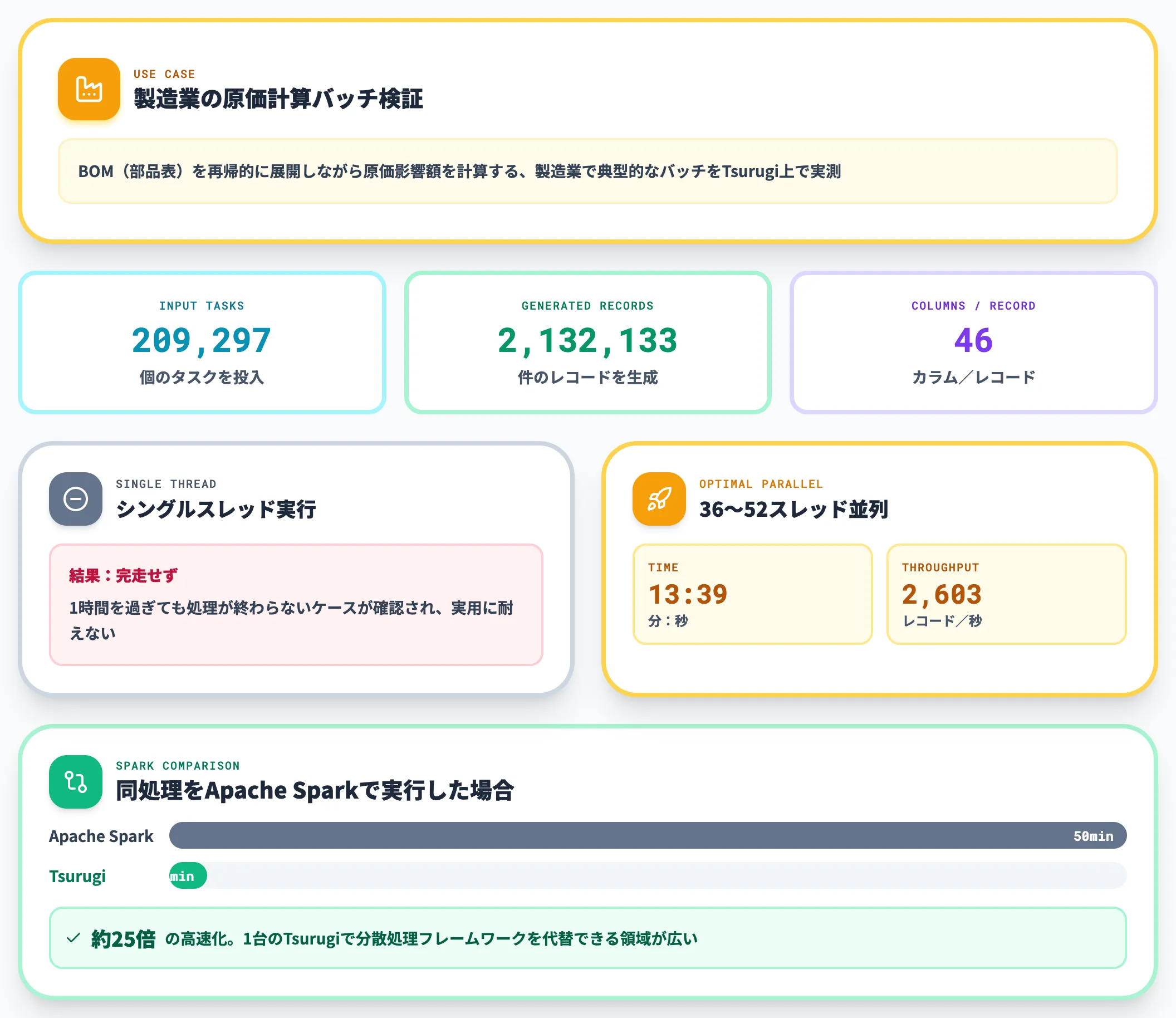This screenshot has height=1018, width=1176.
Task: Click the 50min label in bar
Action: pyautogui.click(x=1093, y=836)
